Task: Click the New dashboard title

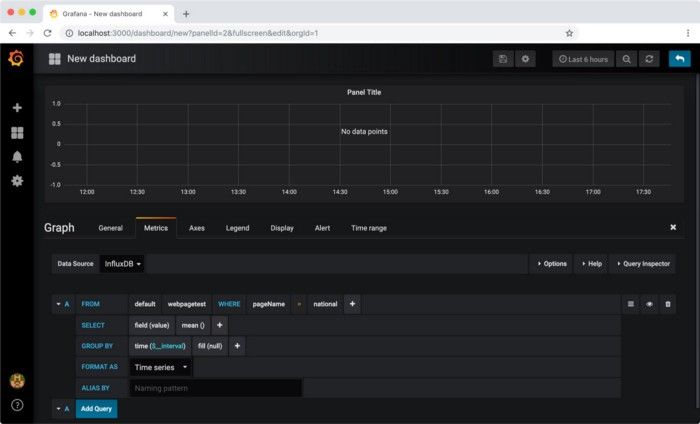Action: [101, 58]
